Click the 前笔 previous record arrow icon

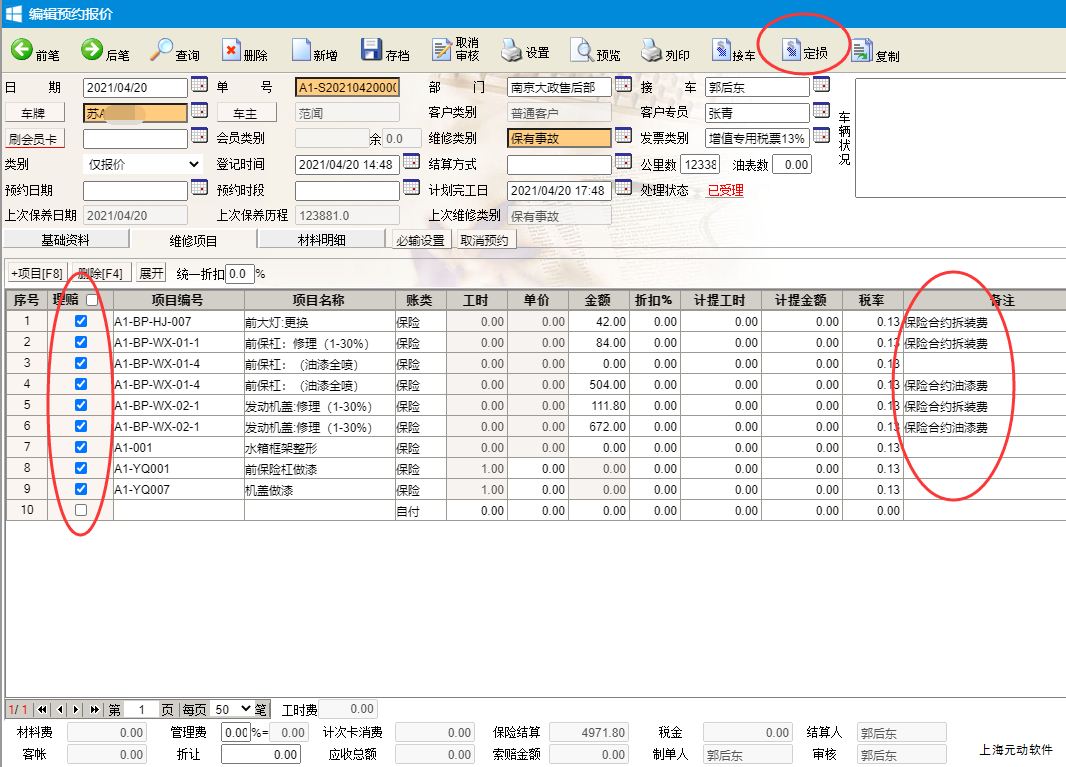[22, 50]
